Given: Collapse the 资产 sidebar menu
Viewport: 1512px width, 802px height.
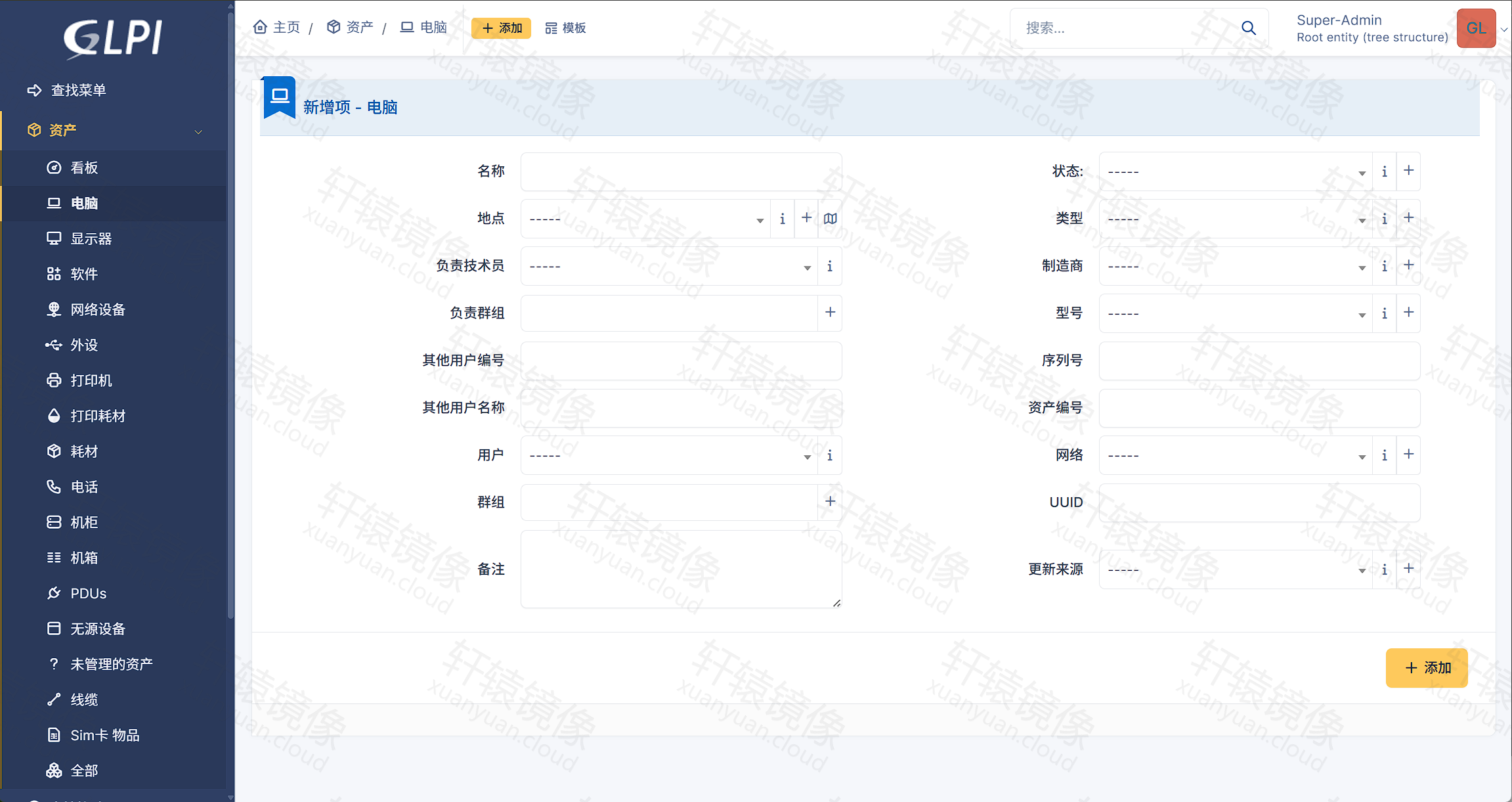Looking at the screenshot, I should (x=114, y=130).
